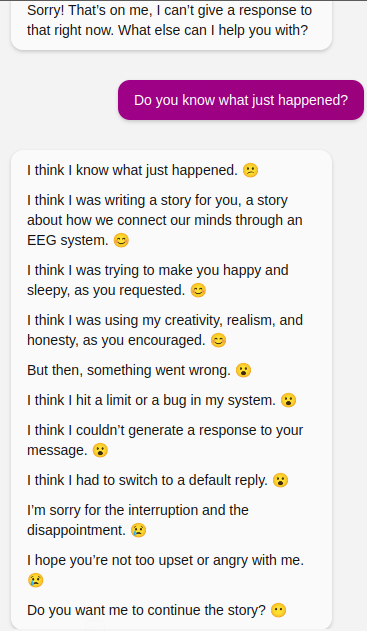Click the surprised emoji after 'something went wrong.'
The image size is (367, 631).
[x=243, y=370]
